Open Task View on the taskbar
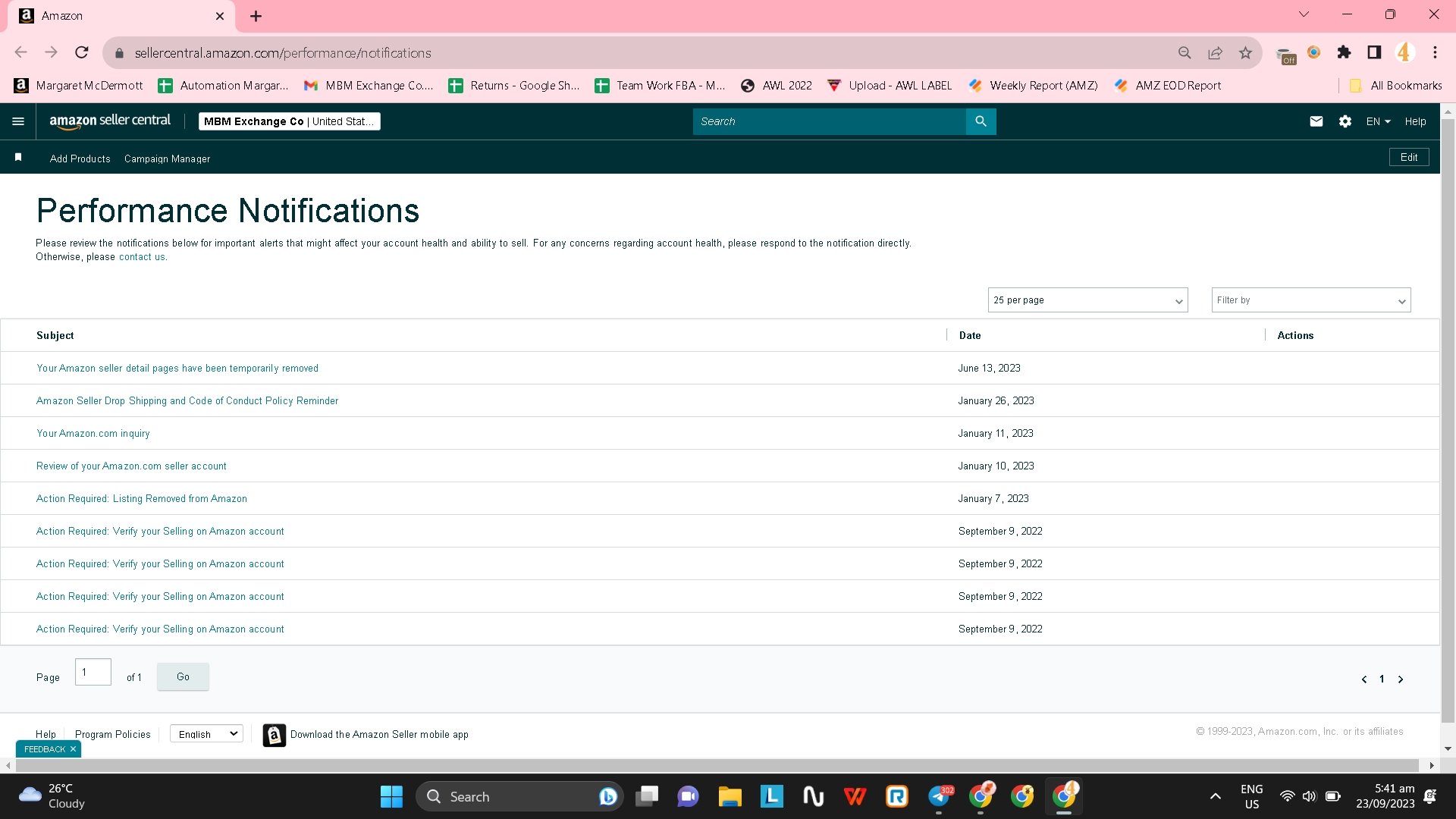The height and width of the screenshot is (819, 1456). coord(646,796)
